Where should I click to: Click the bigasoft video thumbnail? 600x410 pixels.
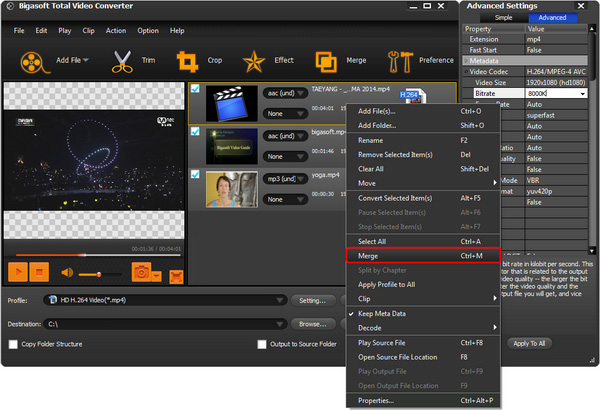(232, 146)
